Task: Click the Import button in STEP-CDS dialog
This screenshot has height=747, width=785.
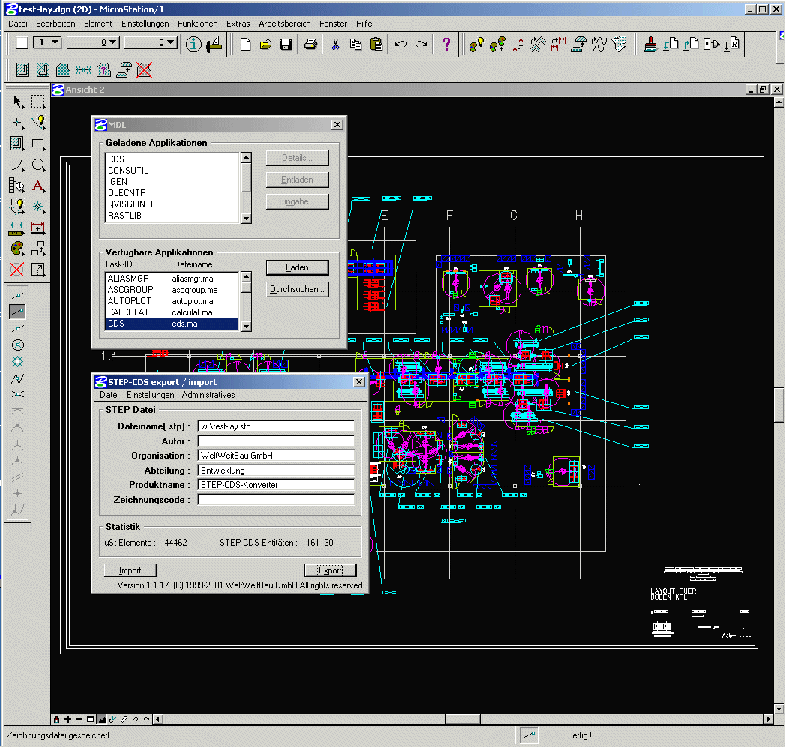Action: coord(130,570)
